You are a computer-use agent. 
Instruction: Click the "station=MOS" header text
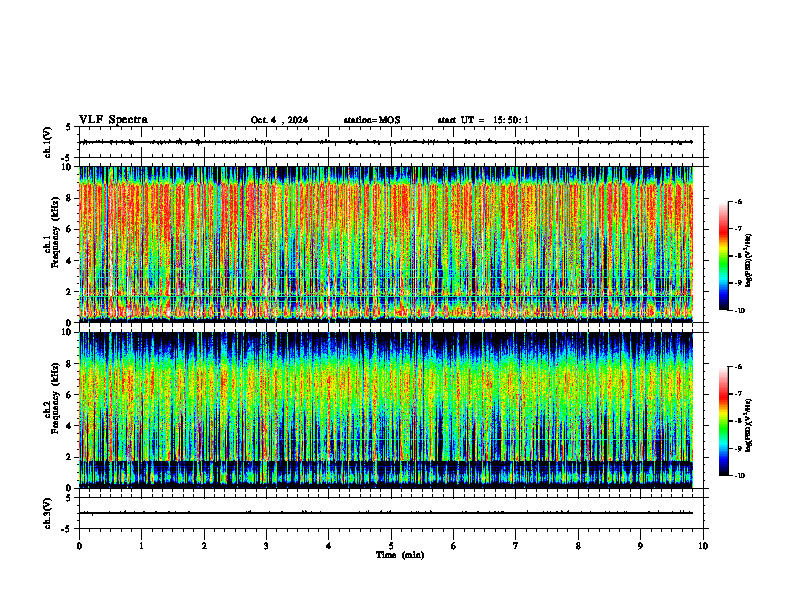pos(372,120)
